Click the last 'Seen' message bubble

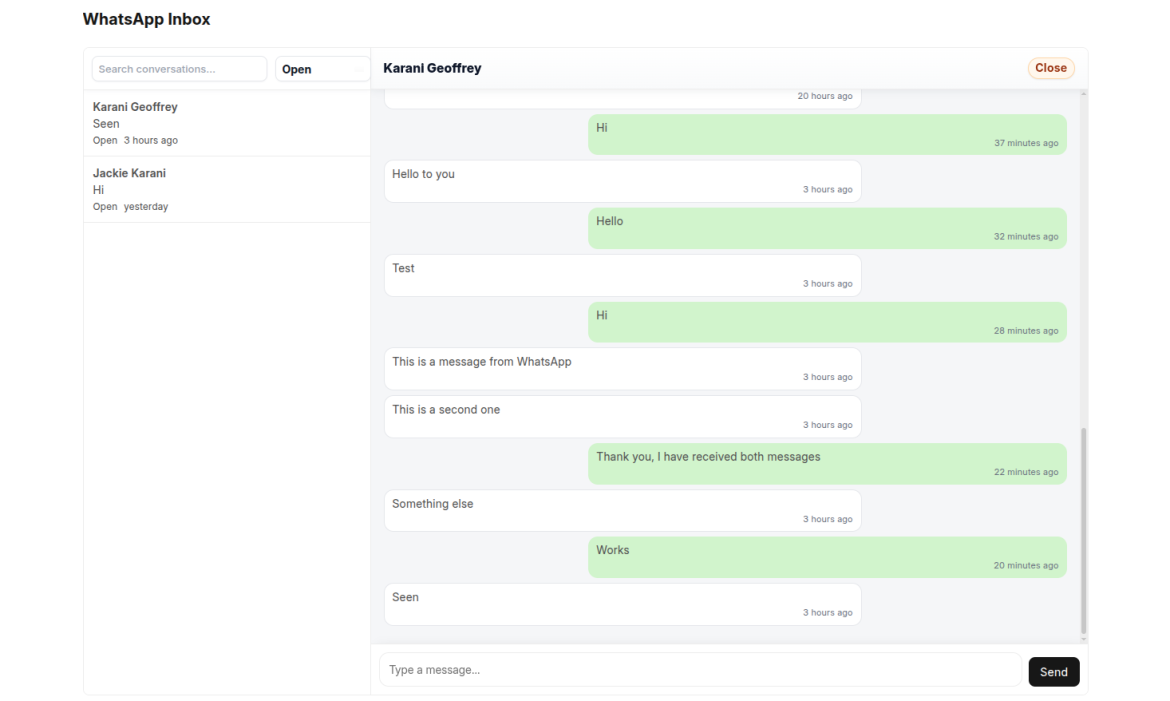coord(622,604)
